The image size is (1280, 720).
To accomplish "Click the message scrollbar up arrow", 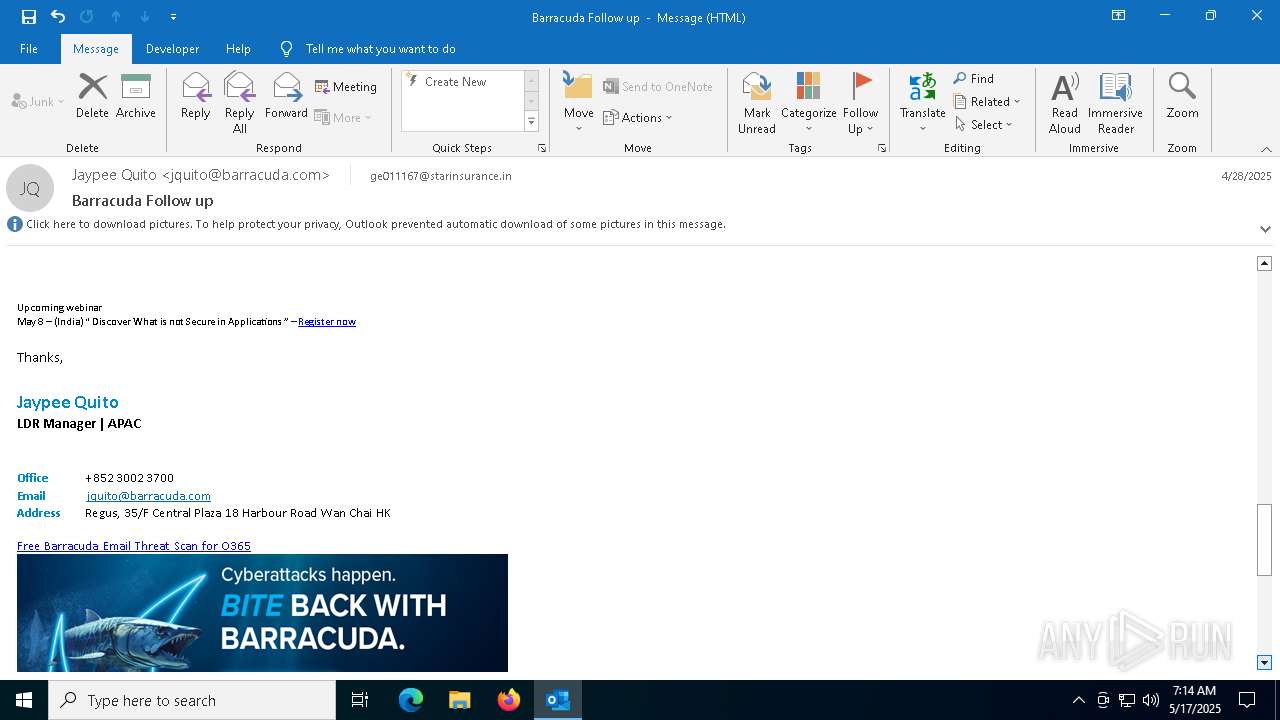I will coord(1264,263).
